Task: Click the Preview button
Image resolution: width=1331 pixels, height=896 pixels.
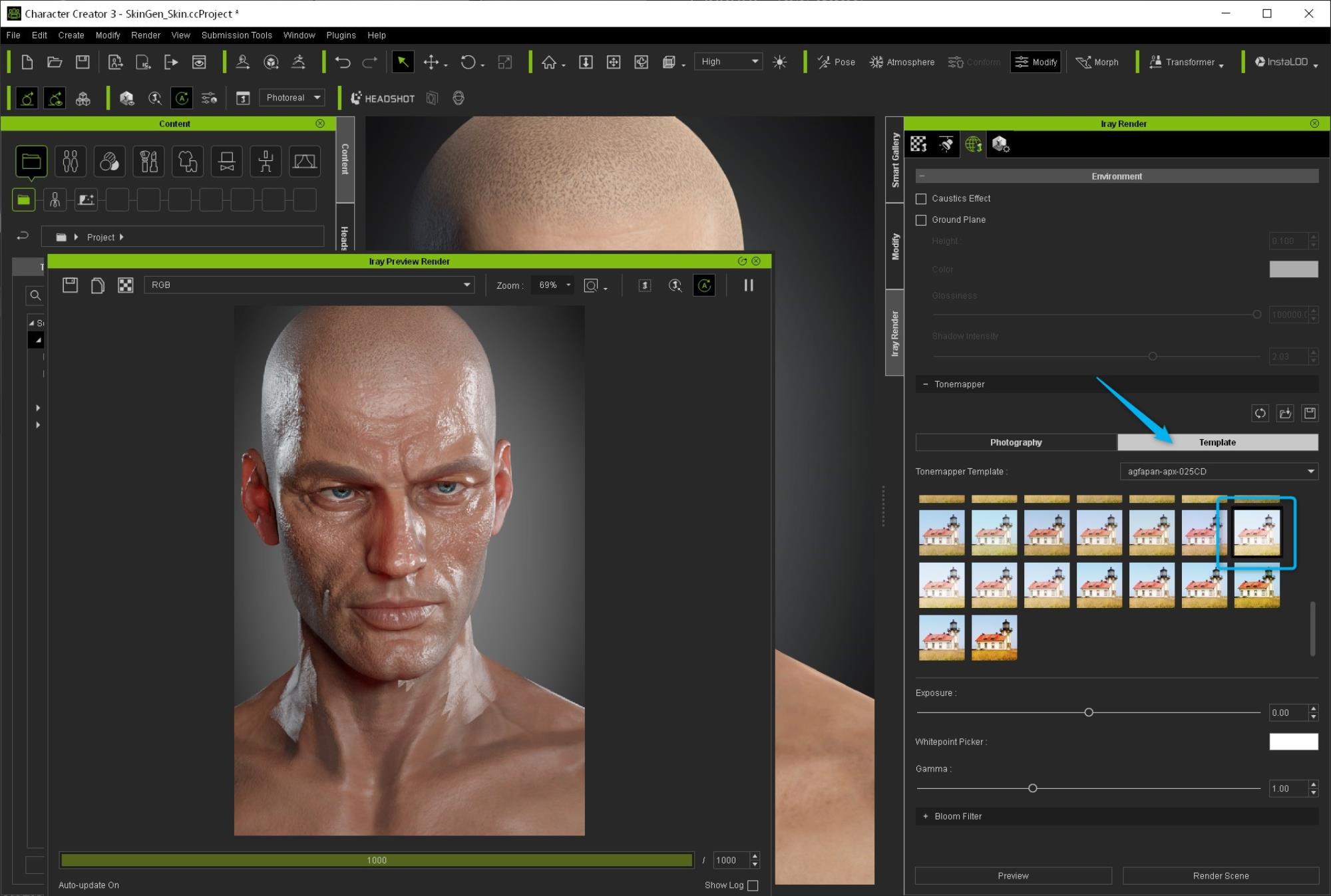Action: click(x=1013, y=876)
